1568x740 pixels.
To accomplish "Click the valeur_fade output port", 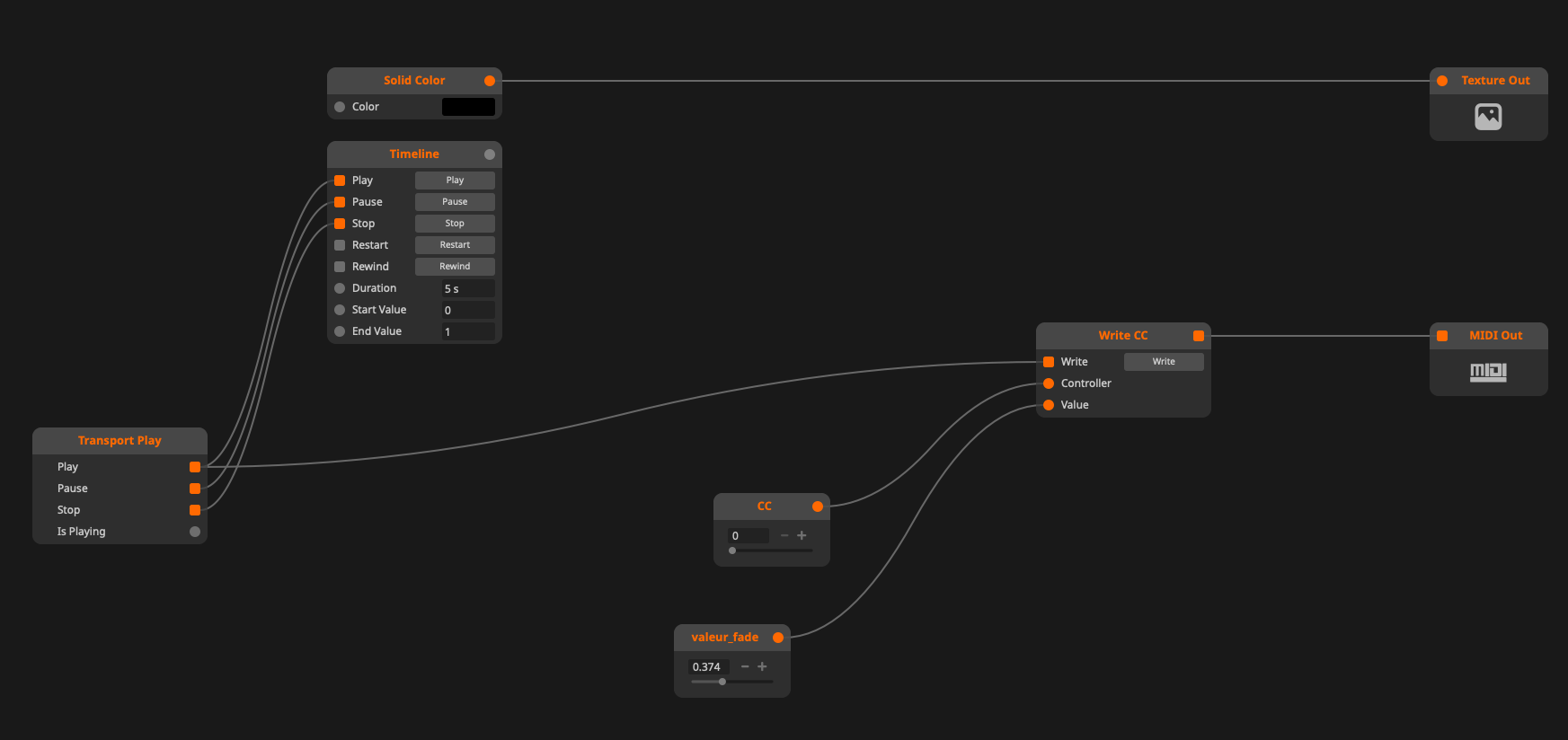I will click(778, 638).
